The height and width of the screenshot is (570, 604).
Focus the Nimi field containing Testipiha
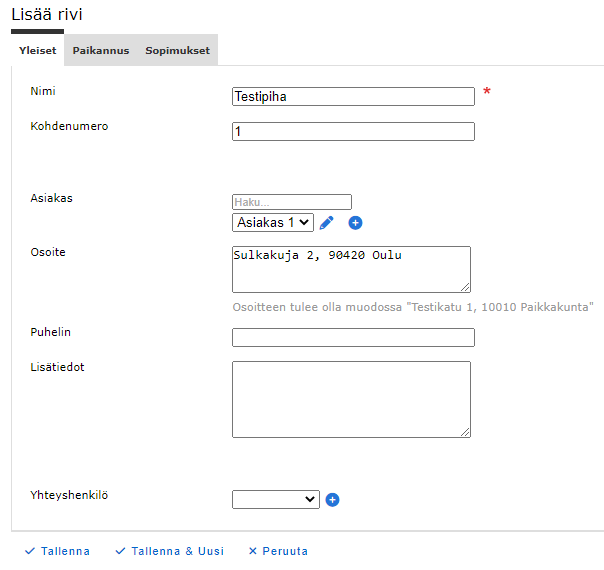tap(353, 97)
